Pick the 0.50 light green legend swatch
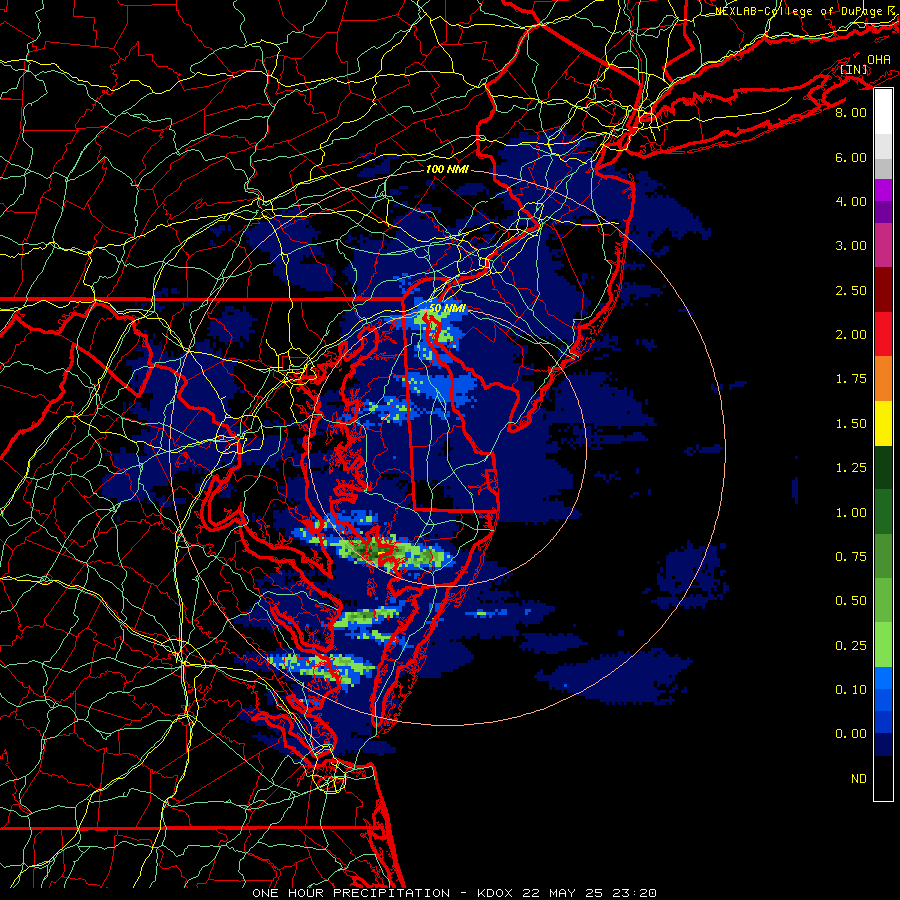900x900 pixels. coord(883,600)
